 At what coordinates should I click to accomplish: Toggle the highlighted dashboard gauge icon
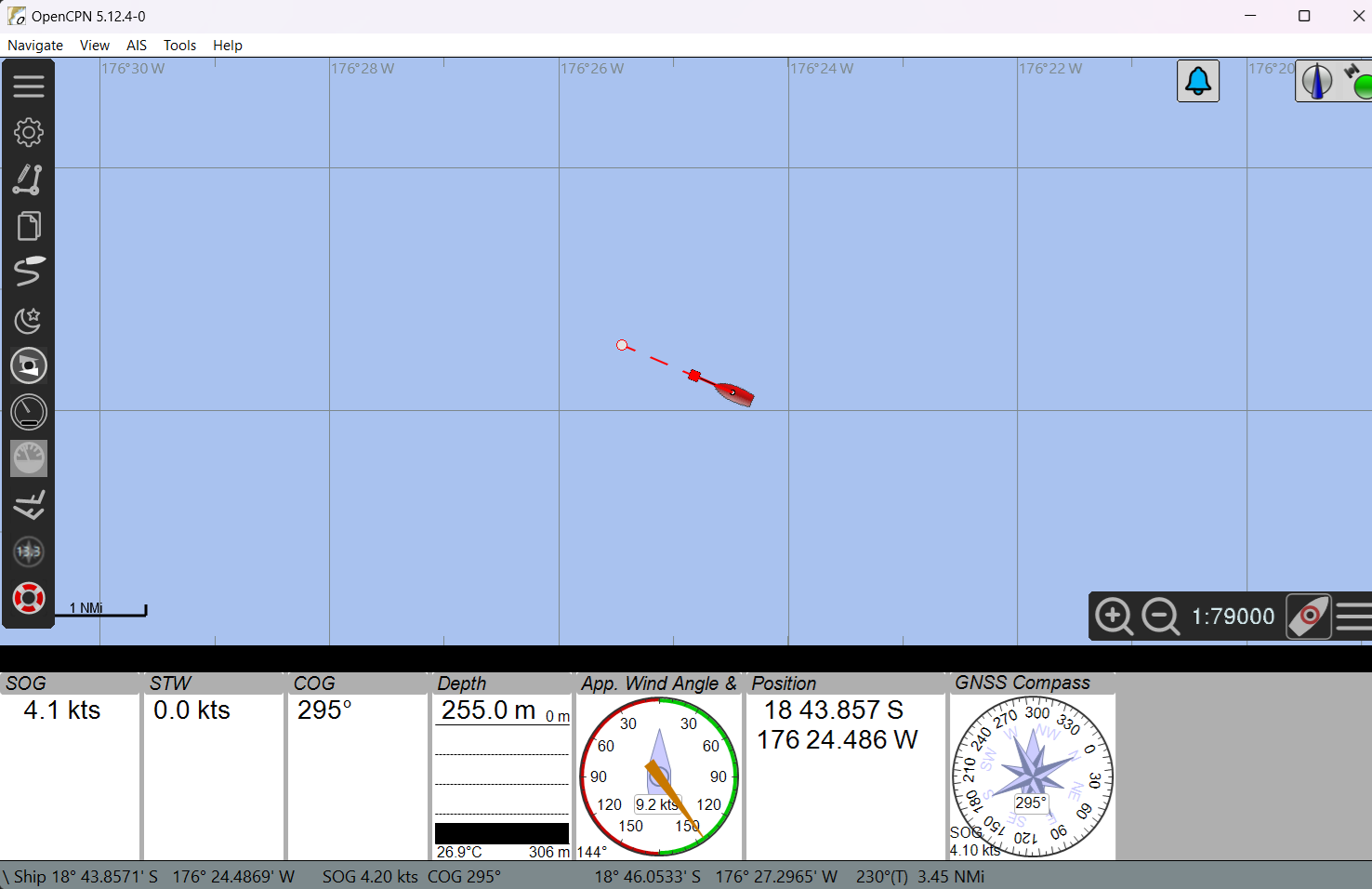click(x=29, y=458)
